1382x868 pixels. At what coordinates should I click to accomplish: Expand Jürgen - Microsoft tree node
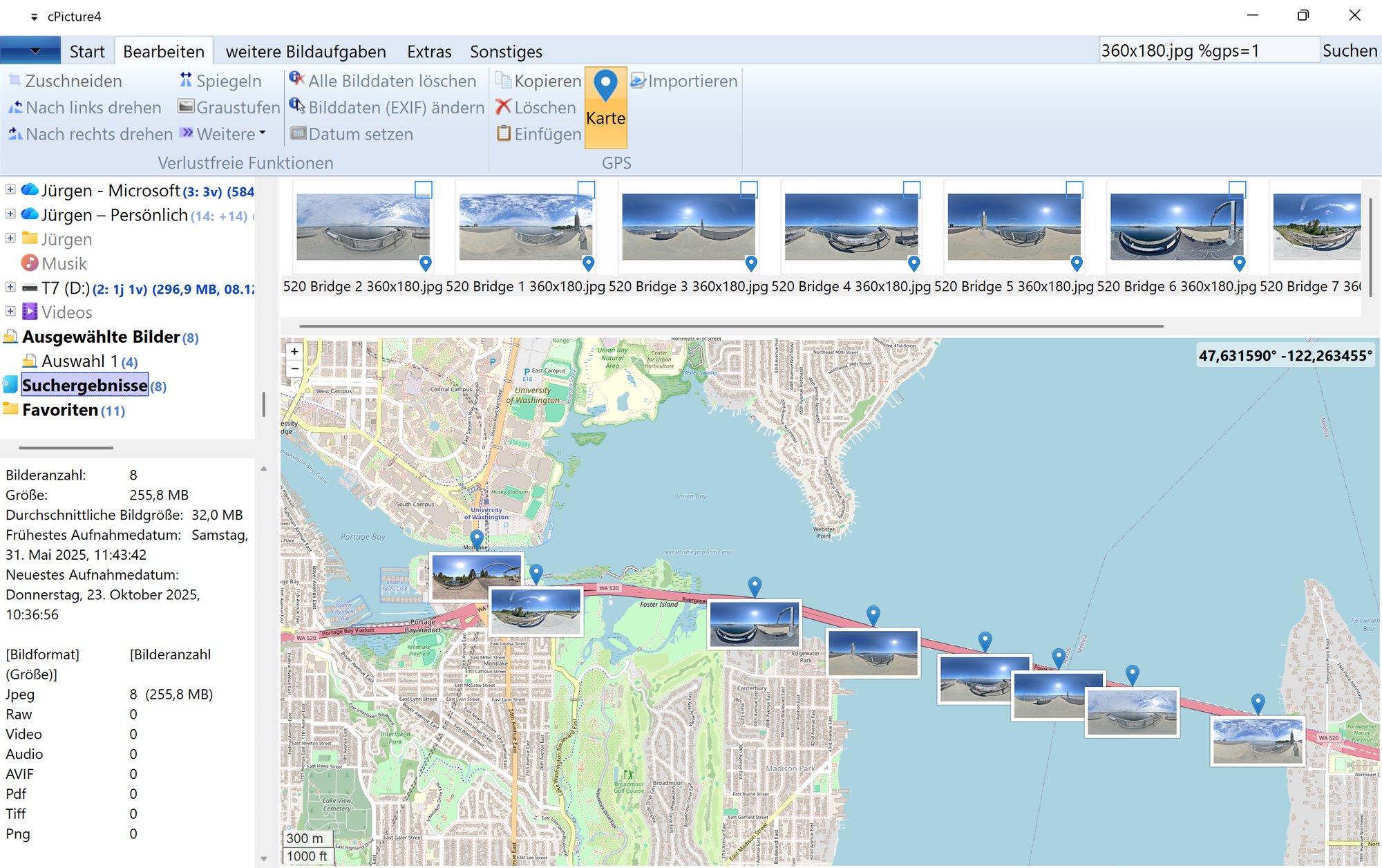[x=10, y=189]
